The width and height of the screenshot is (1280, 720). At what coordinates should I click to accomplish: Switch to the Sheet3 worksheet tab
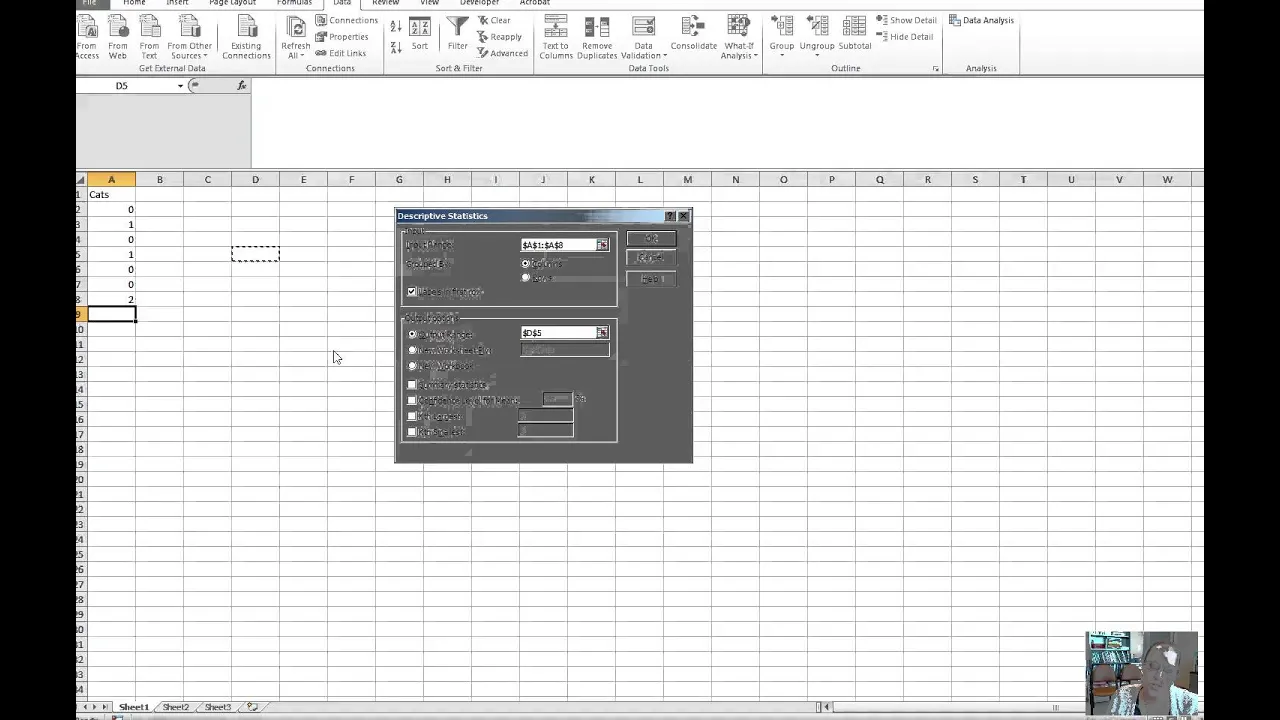coord(218,707)
